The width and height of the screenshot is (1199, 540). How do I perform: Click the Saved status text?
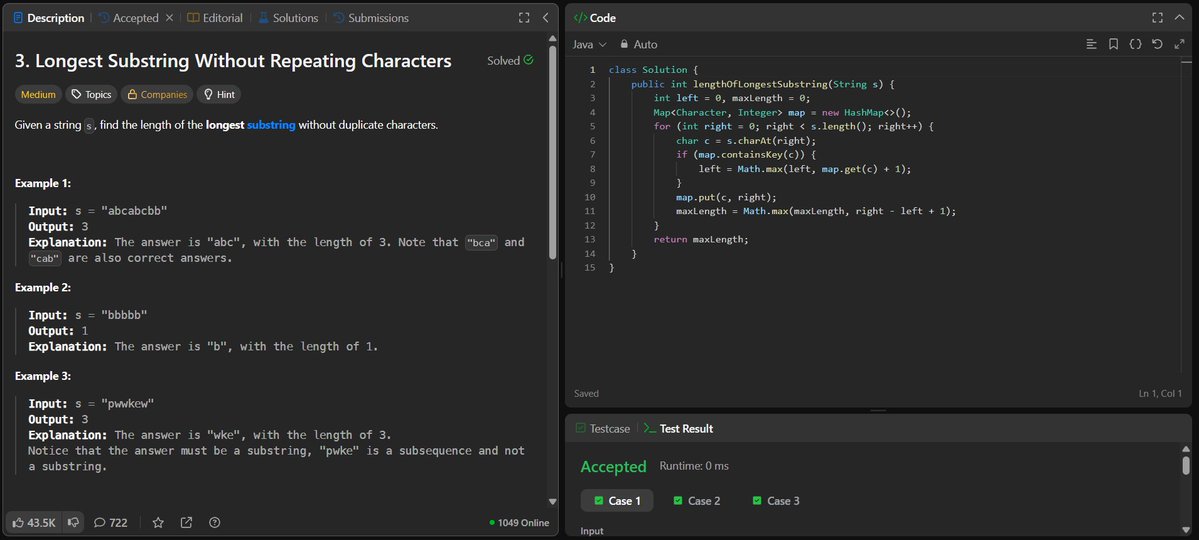587,393
